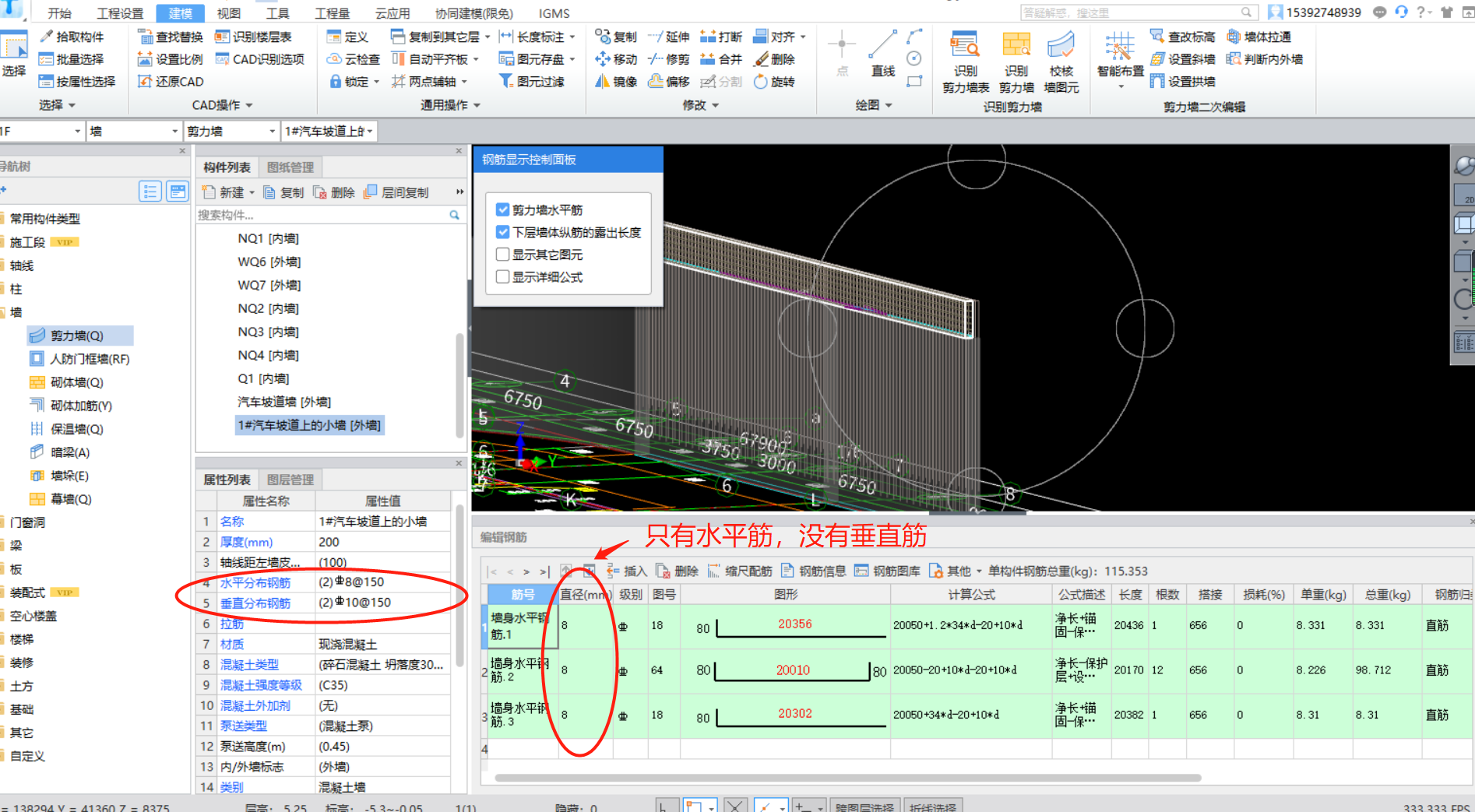Enable 显示其它图元 checkbox
1475x812 pixels.
tap(503, 255)
